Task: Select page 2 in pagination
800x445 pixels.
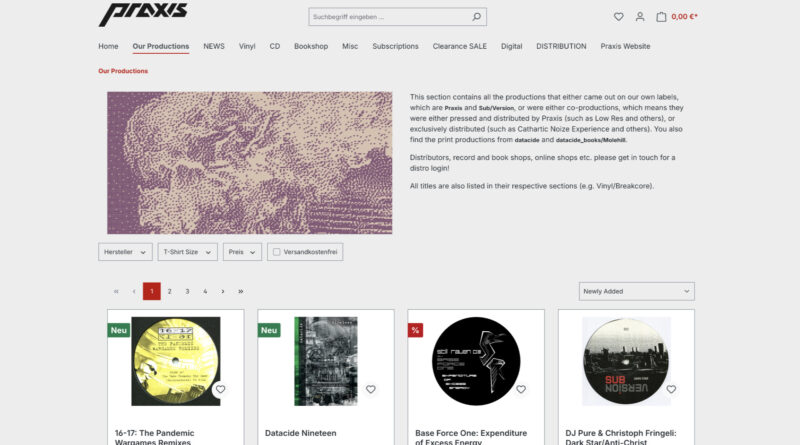Action: click(169, 291)
